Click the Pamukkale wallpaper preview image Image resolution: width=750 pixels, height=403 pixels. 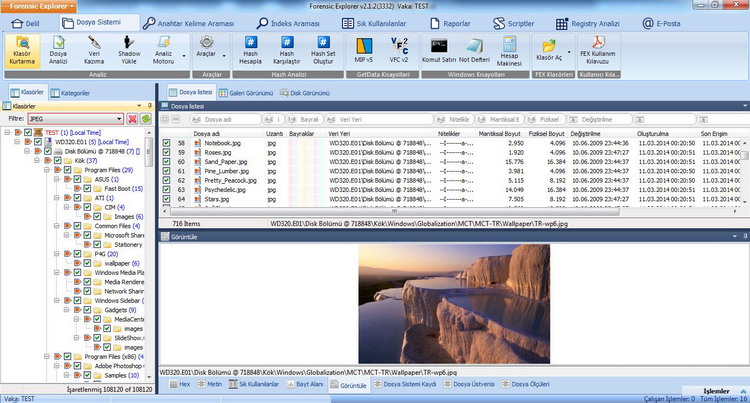coord(452,306)
